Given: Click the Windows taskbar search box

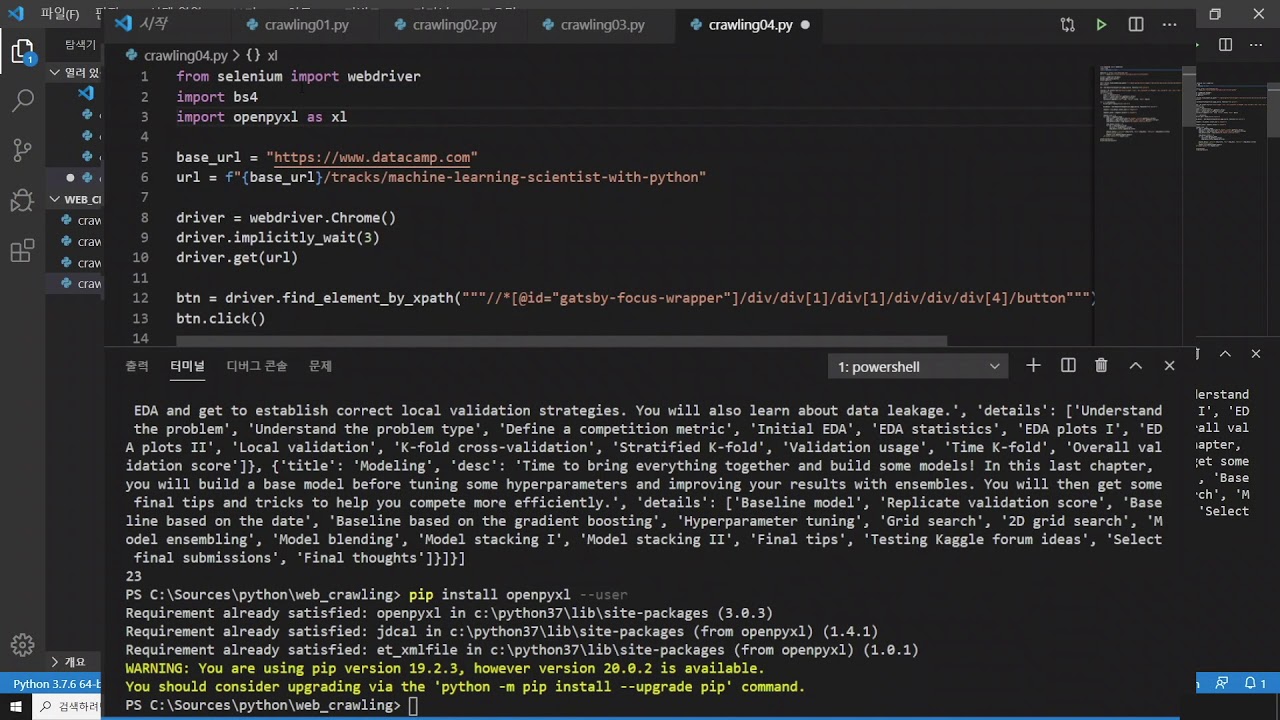Looking at the screenshot, I should (x=68, y=707).
